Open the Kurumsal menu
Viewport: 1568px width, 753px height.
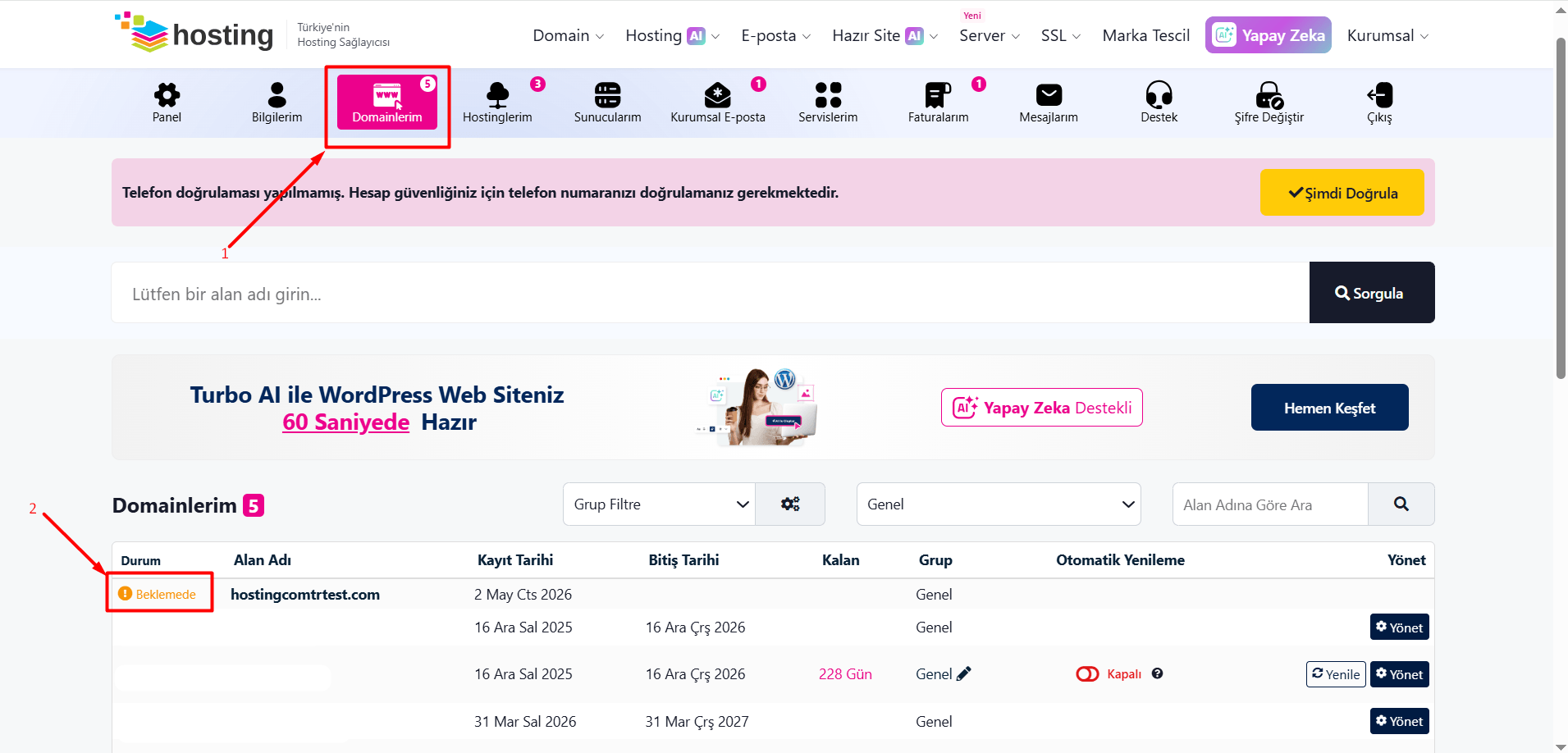coord(1387,35)
